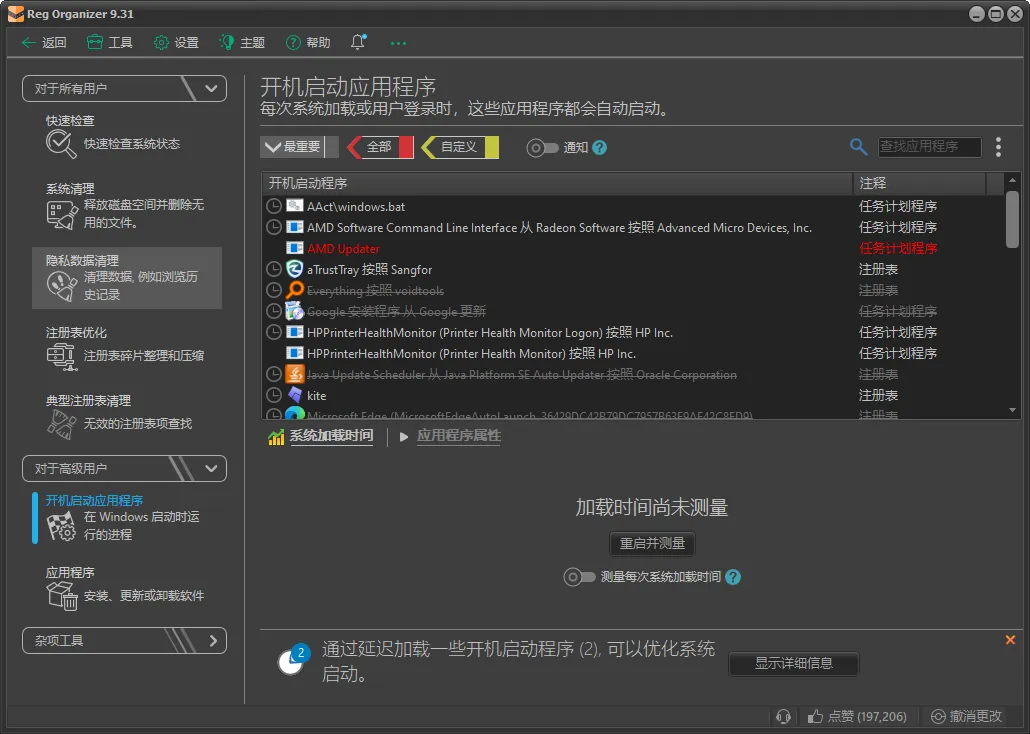
Task: Select AAct\windows.bat startup entry
Action: click(x=633, y=206)
